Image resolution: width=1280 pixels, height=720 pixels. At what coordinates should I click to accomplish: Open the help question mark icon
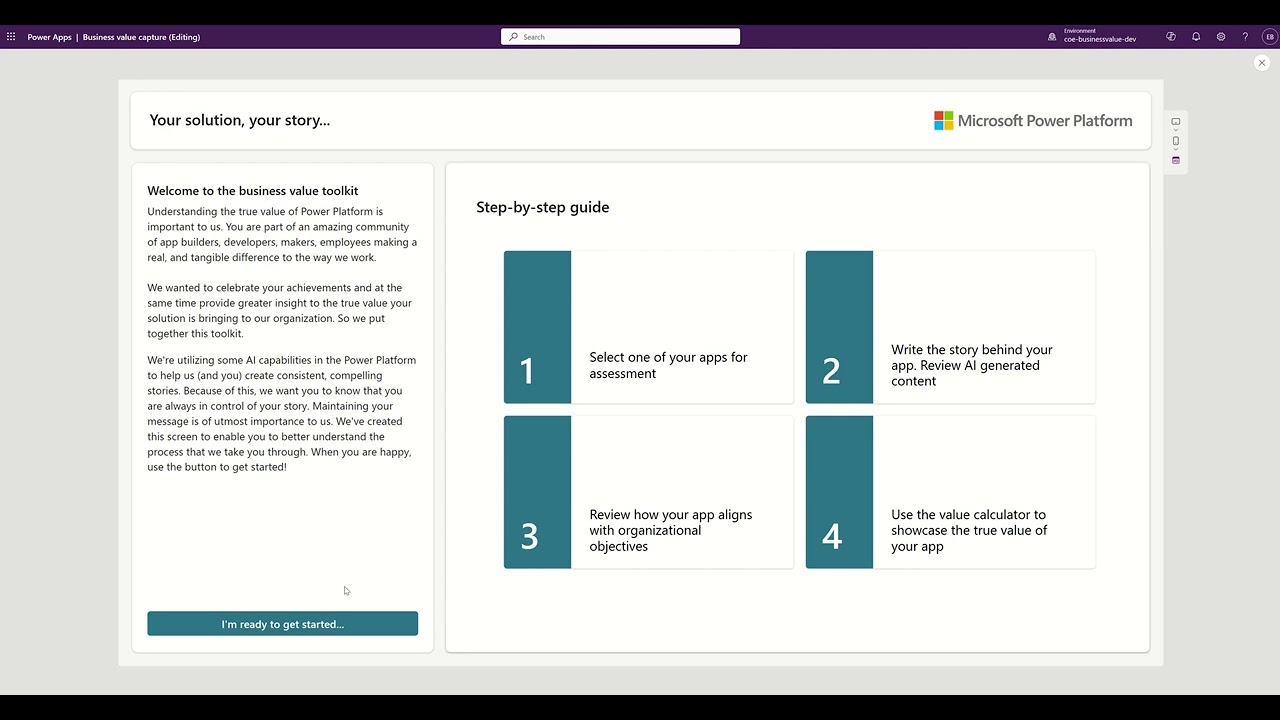tap(1245, 37)
